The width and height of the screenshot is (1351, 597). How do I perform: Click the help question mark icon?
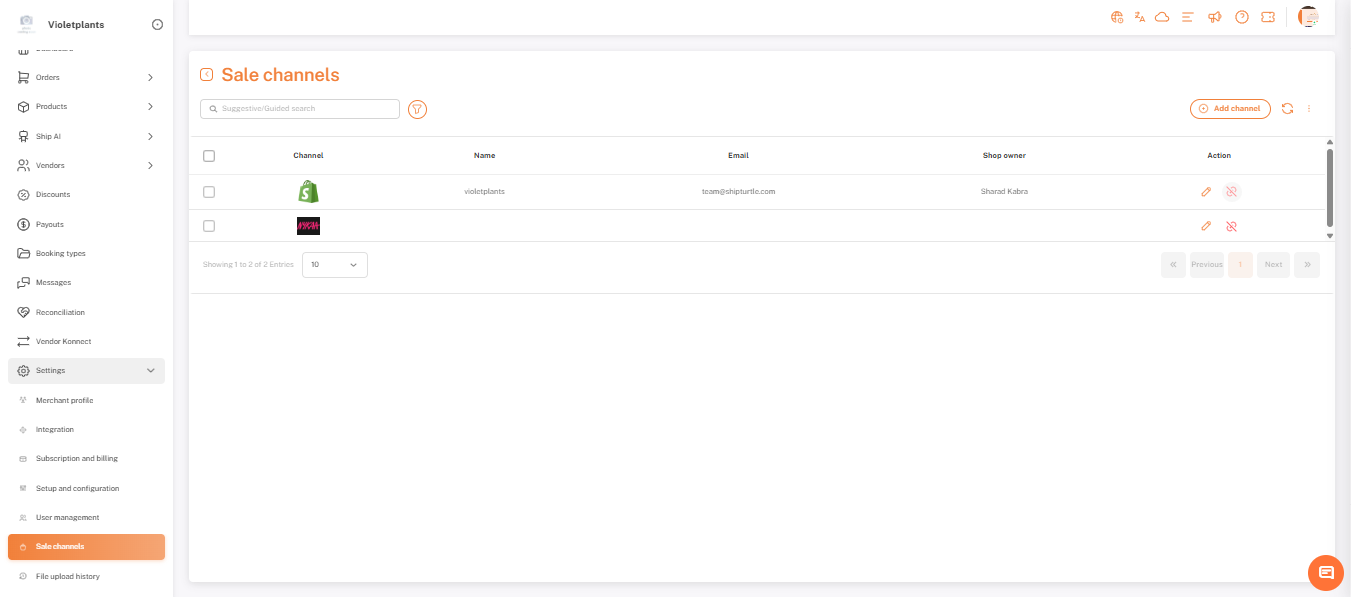coord(1242,17)
